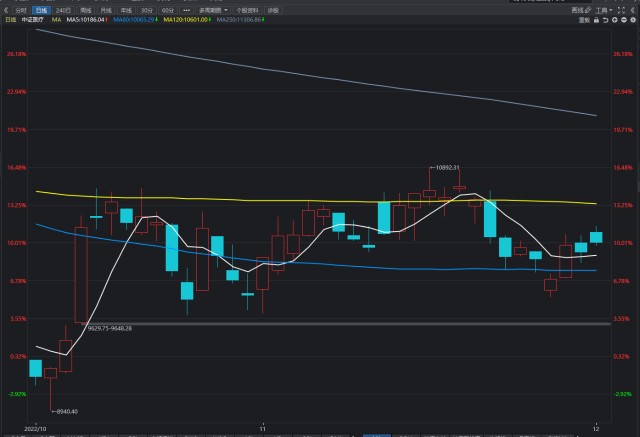
Task: Select the 月线 monthly tab
Action: coord(106,10)
